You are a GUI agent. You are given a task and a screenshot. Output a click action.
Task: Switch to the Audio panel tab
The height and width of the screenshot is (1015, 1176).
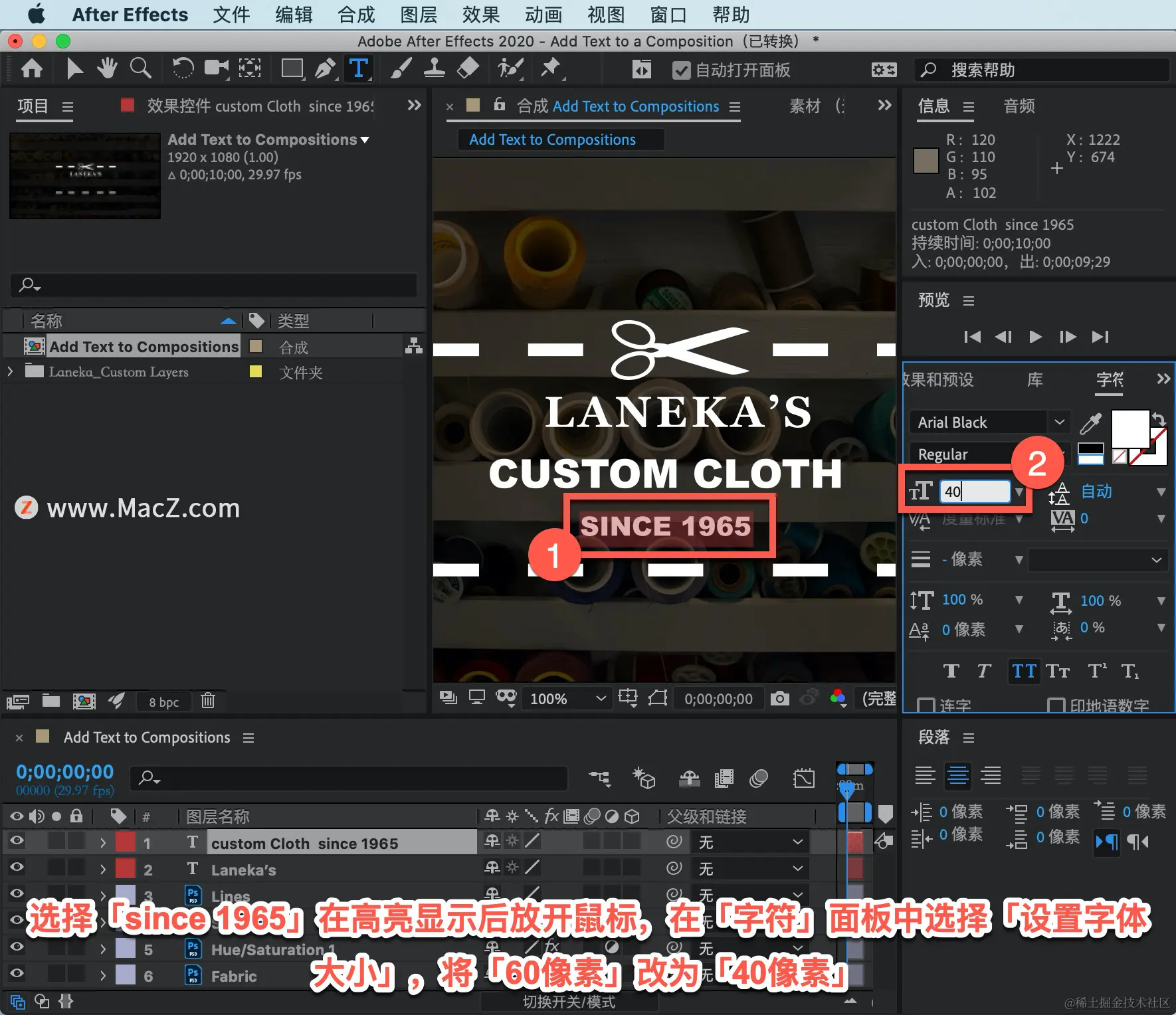point(1019,106)
